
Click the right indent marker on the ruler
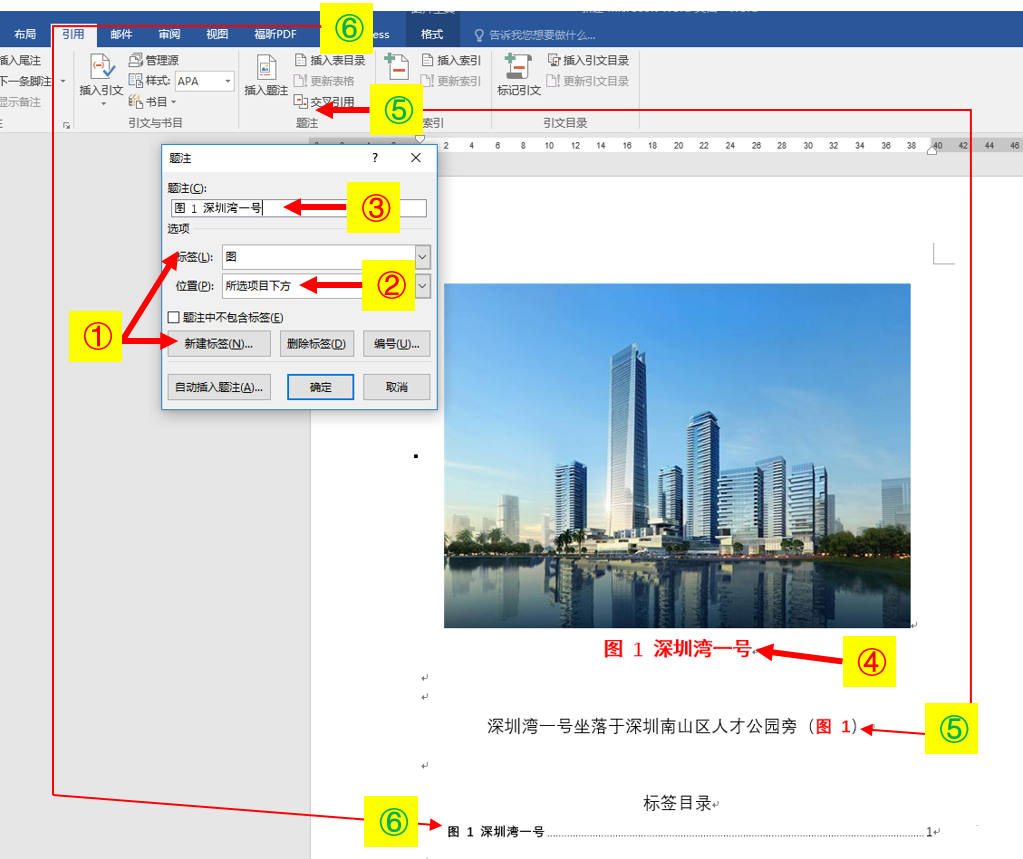(932, 150)
